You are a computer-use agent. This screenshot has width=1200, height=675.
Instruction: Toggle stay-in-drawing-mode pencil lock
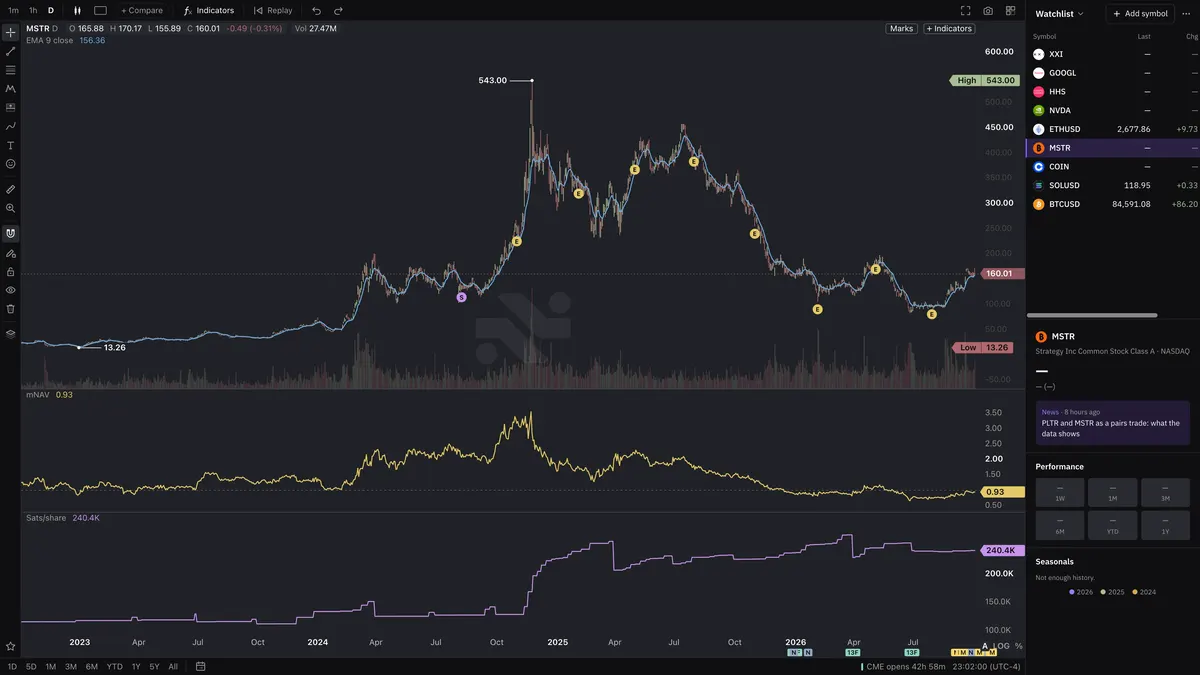coord(10,253)
